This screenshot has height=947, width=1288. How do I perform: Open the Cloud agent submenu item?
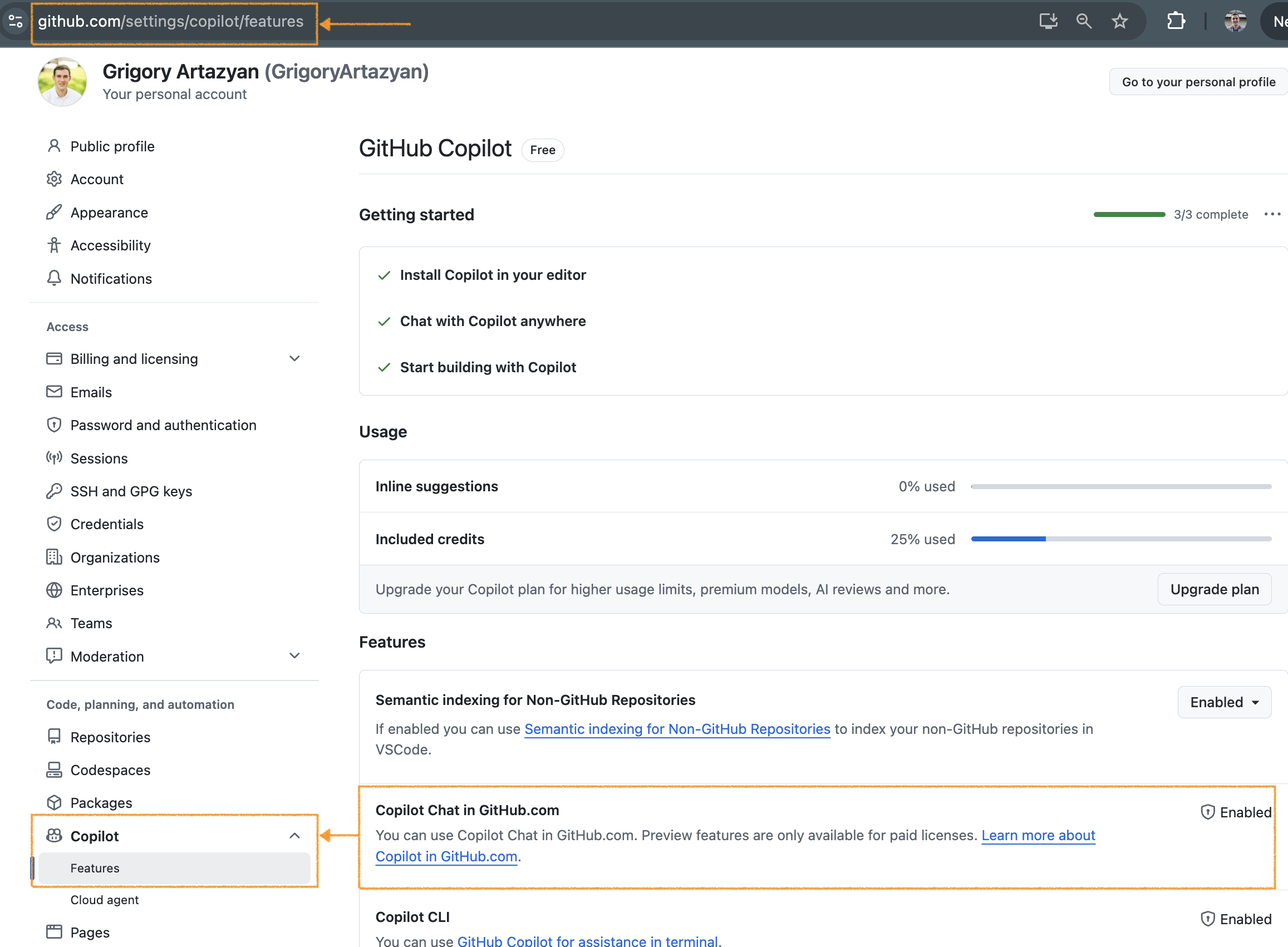click(x=105, y=900)
